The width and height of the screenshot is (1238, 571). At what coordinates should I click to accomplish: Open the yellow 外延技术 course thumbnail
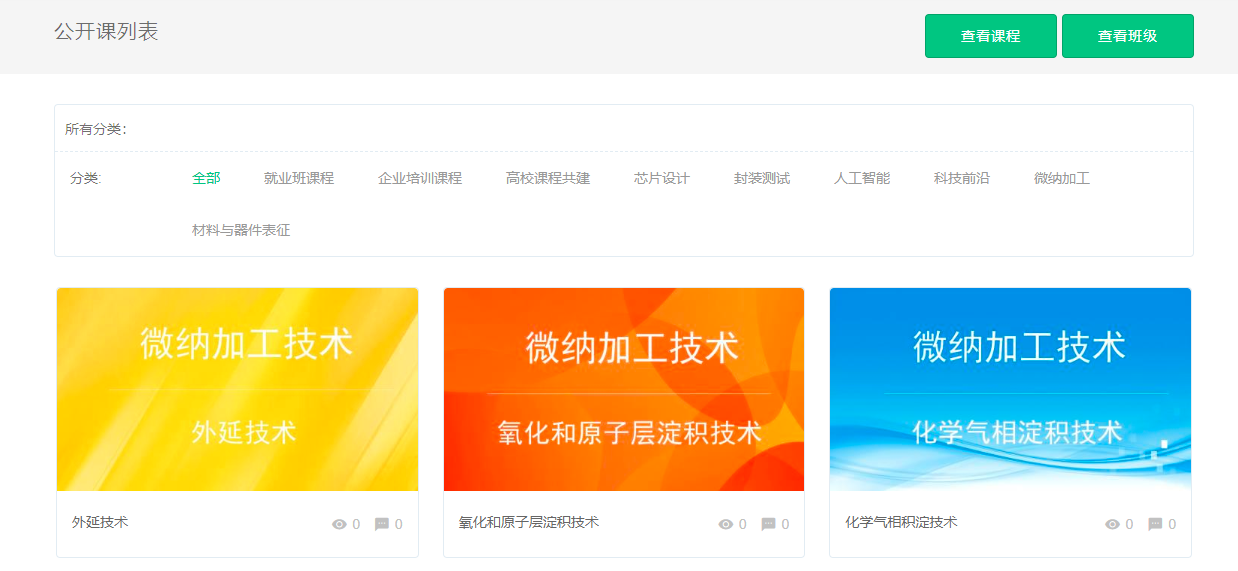coord(238,389)
